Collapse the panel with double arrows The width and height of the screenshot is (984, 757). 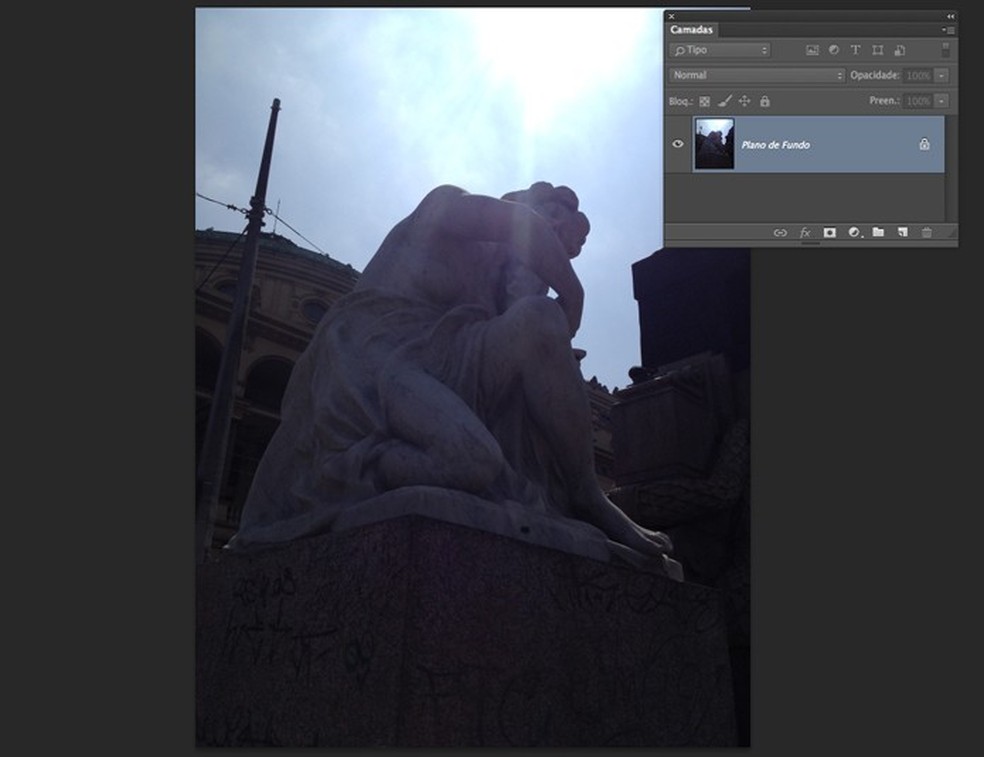pos(951,16)
